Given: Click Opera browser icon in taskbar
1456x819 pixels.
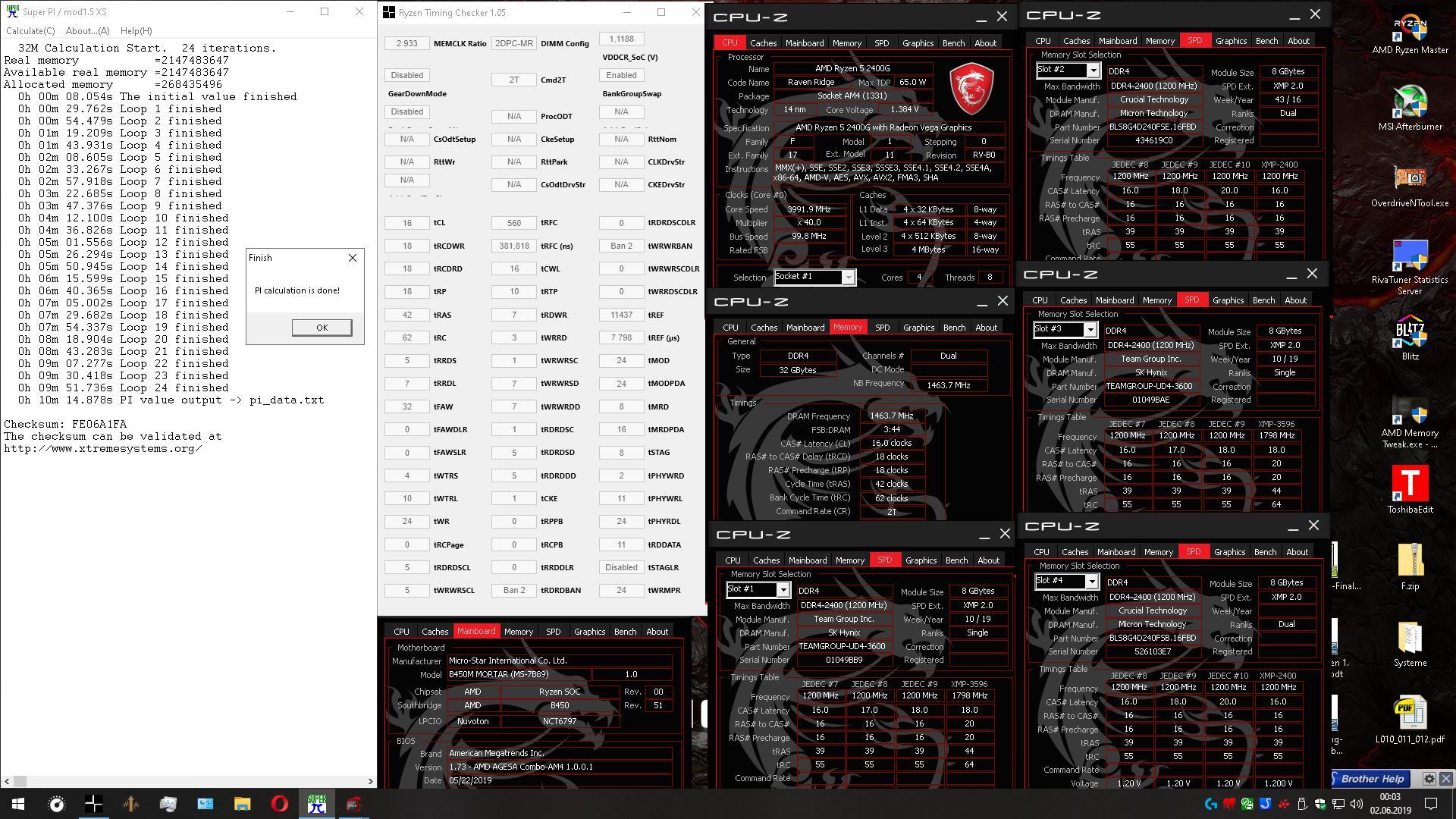Looking at the screenshot, I should (279, 804).
